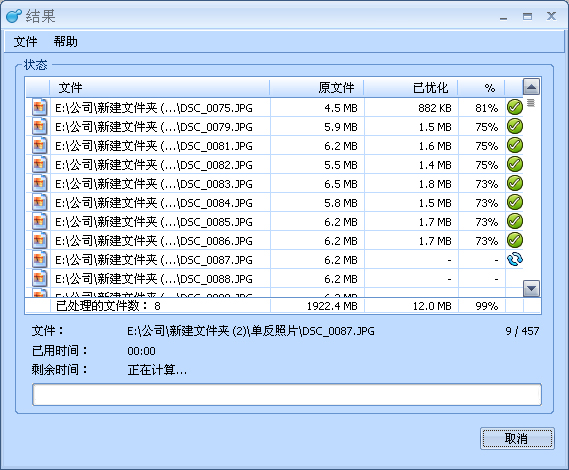Click the 1922.4 MB total size

click(x=332, y=306)
